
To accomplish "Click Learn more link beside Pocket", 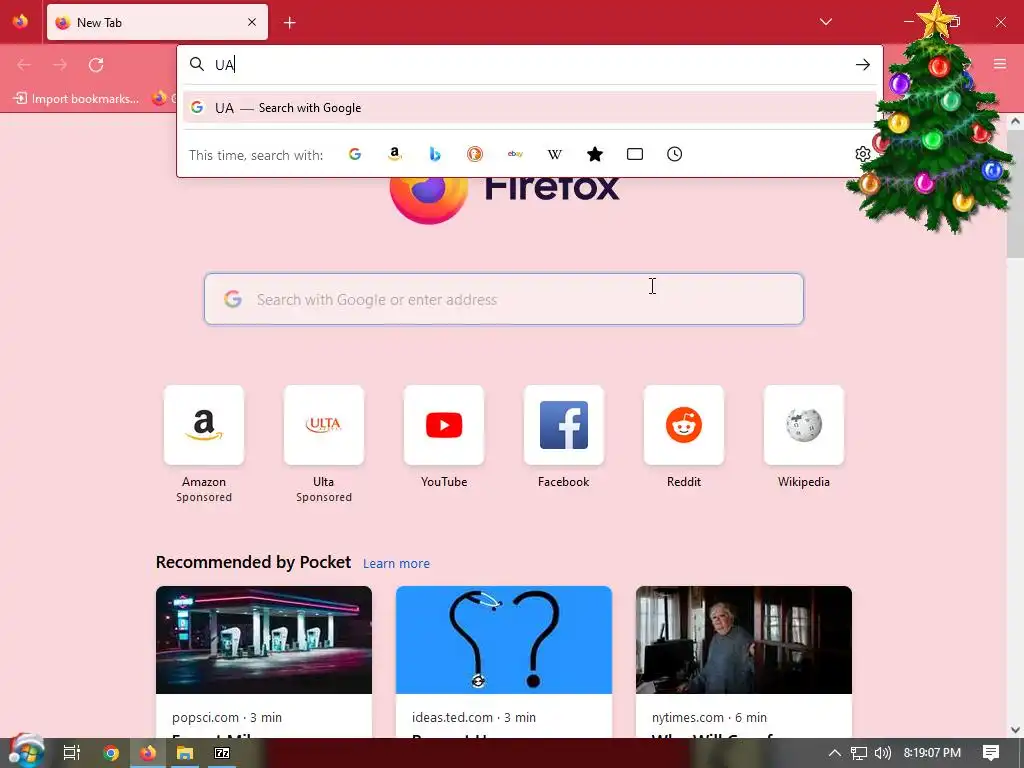I will [396, 564].
